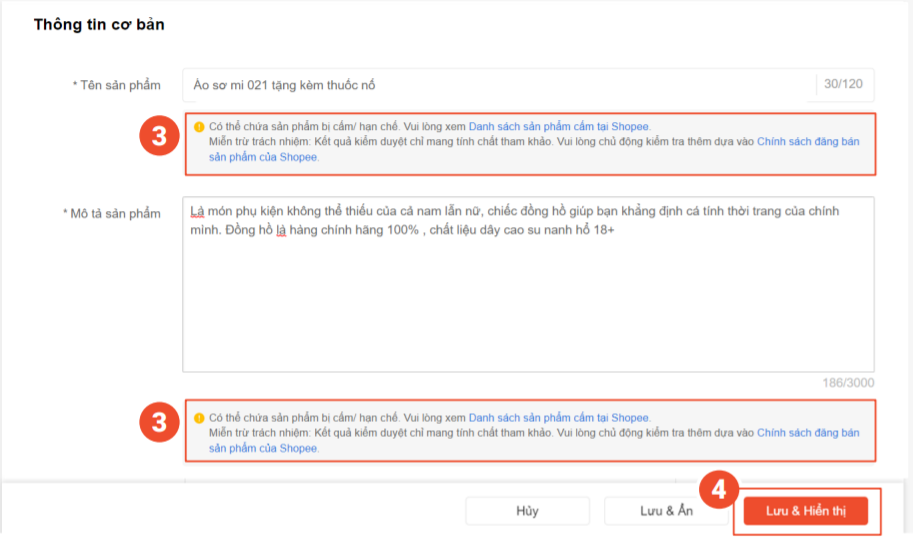Click the Tên sản phẩm field label
Image resolution: width=913 pixels, height=544 pixels.
(116, 85)
